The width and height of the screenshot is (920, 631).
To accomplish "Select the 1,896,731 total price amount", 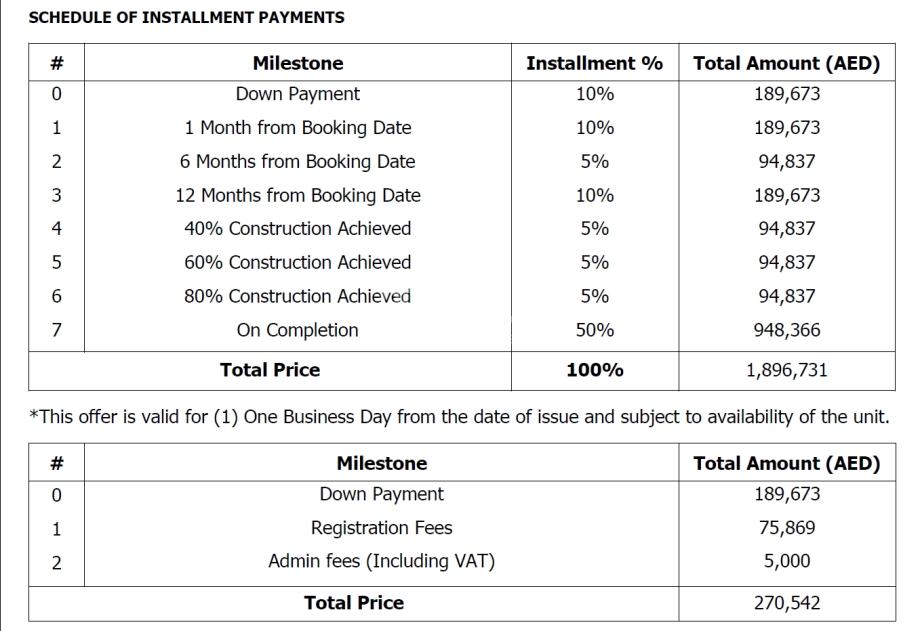I will 786,370.
